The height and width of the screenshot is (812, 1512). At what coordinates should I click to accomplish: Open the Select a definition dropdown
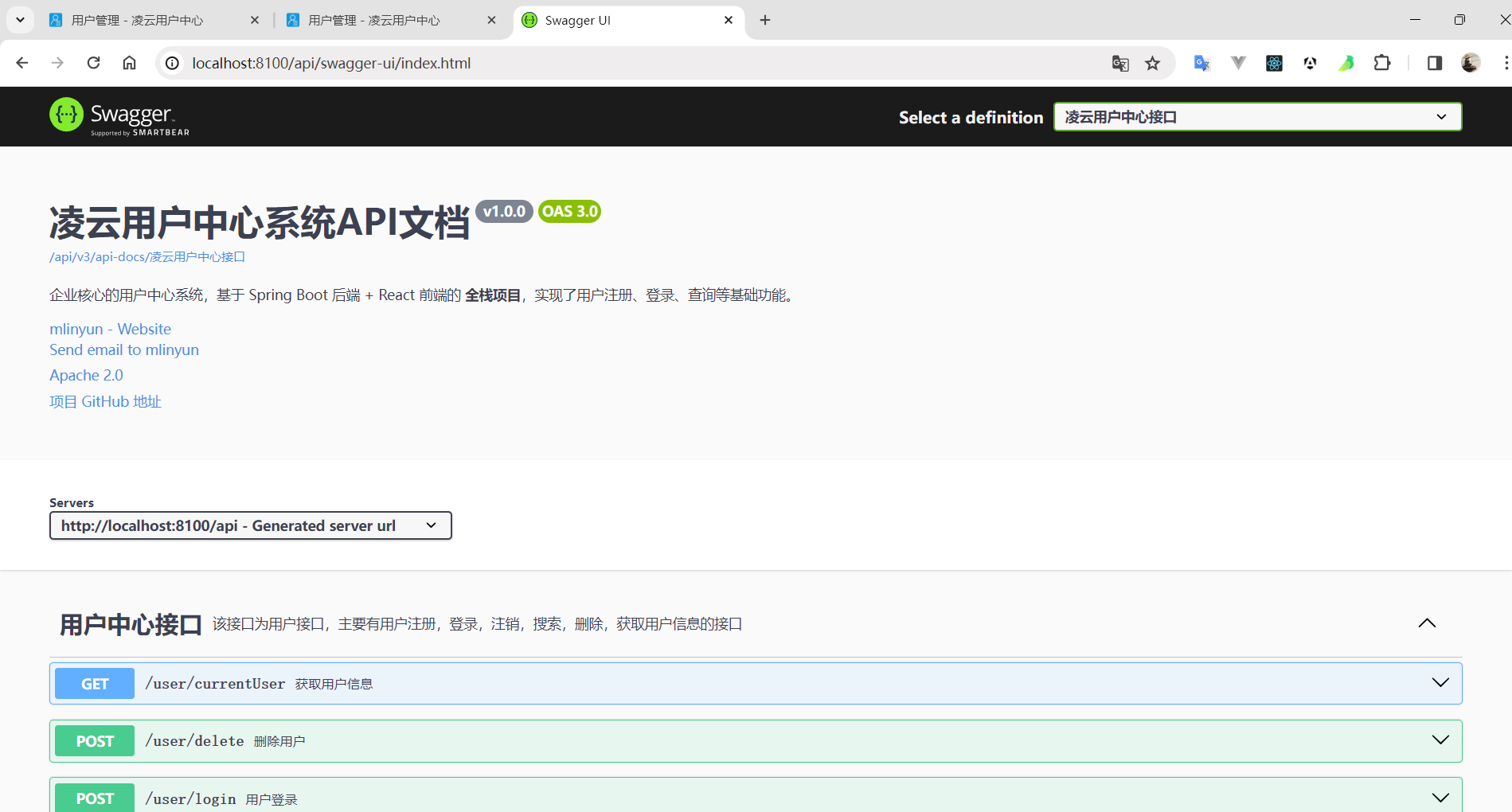pos(1257,117)
